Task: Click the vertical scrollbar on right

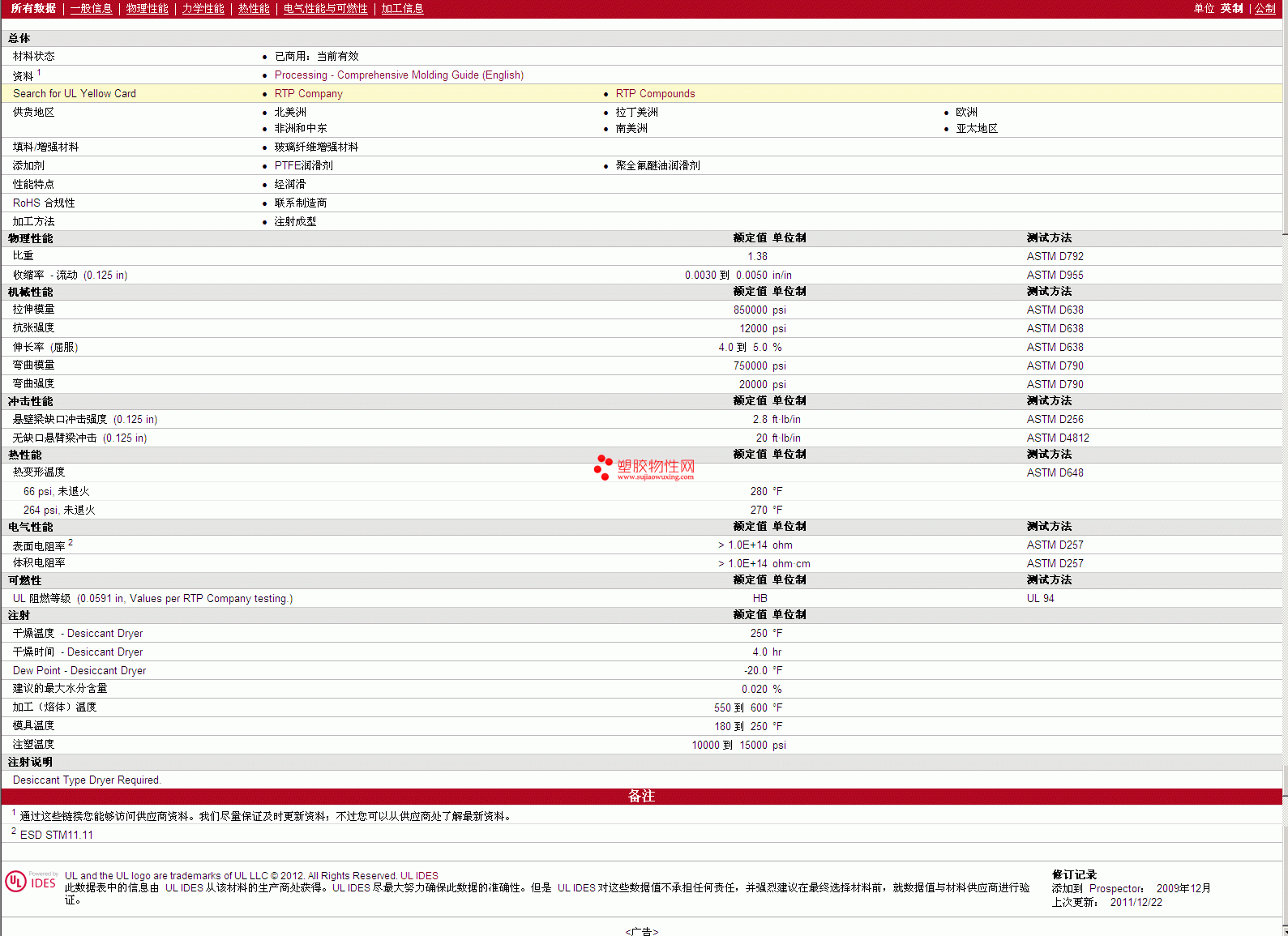Action: click(x=1285, y=468)
